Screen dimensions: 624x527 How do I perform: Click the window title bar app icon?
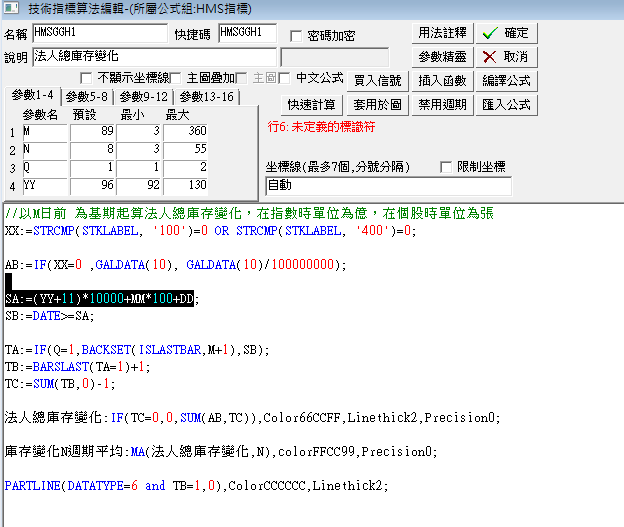(x=10, y=9)
